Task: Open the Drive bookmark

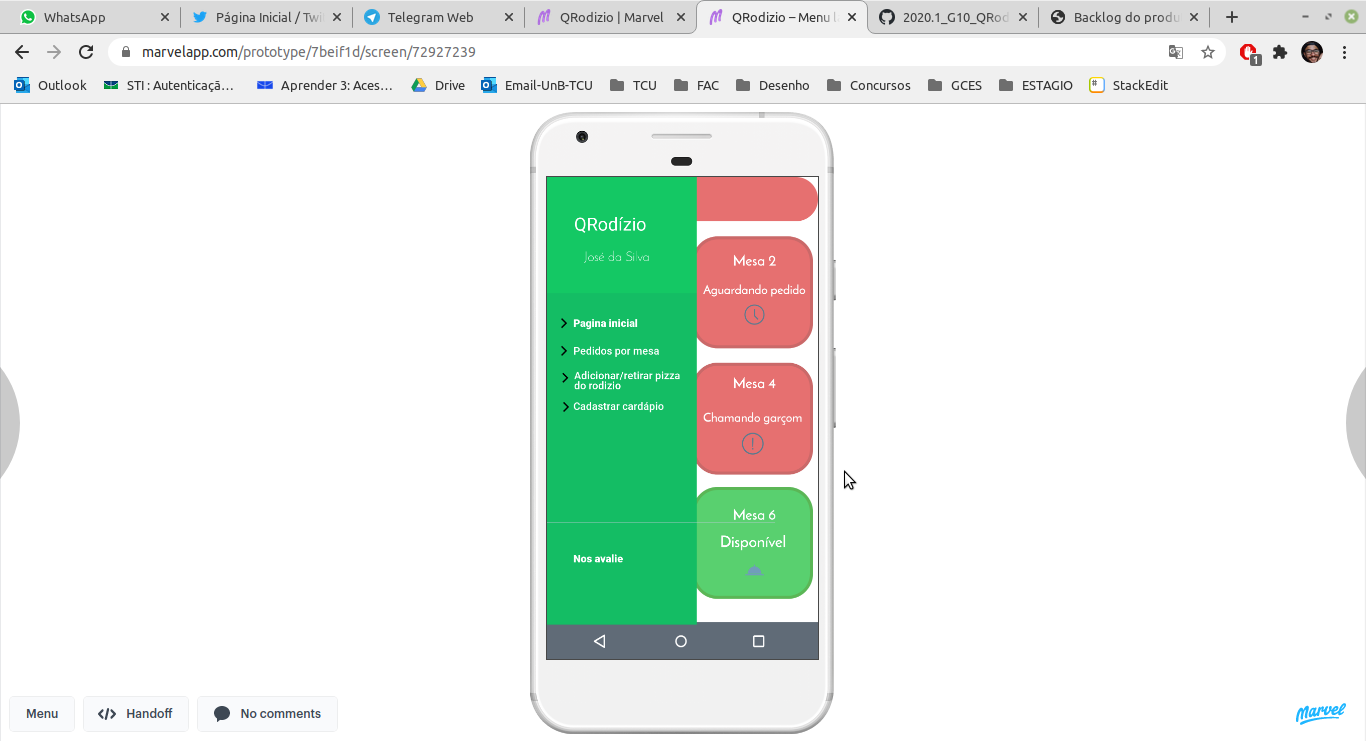Action: coord(438,85)
